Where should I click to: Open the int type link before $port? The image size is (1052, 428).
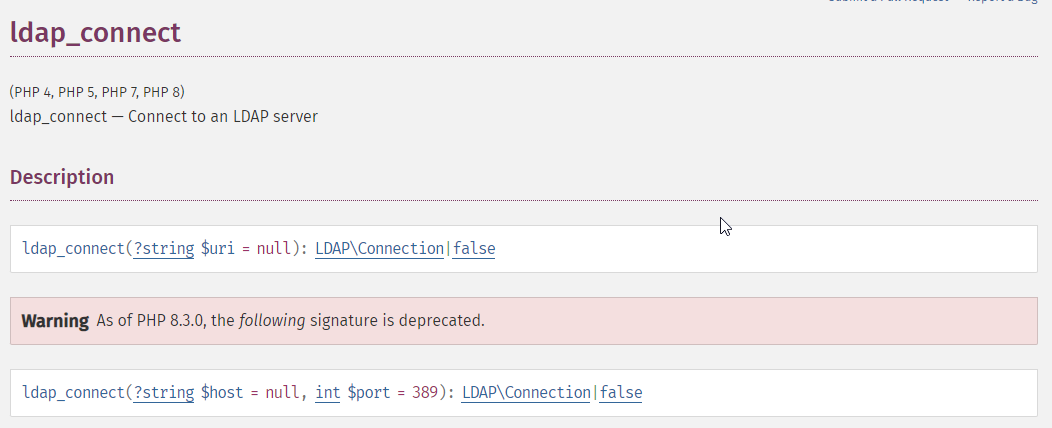[x=328, y=393]
